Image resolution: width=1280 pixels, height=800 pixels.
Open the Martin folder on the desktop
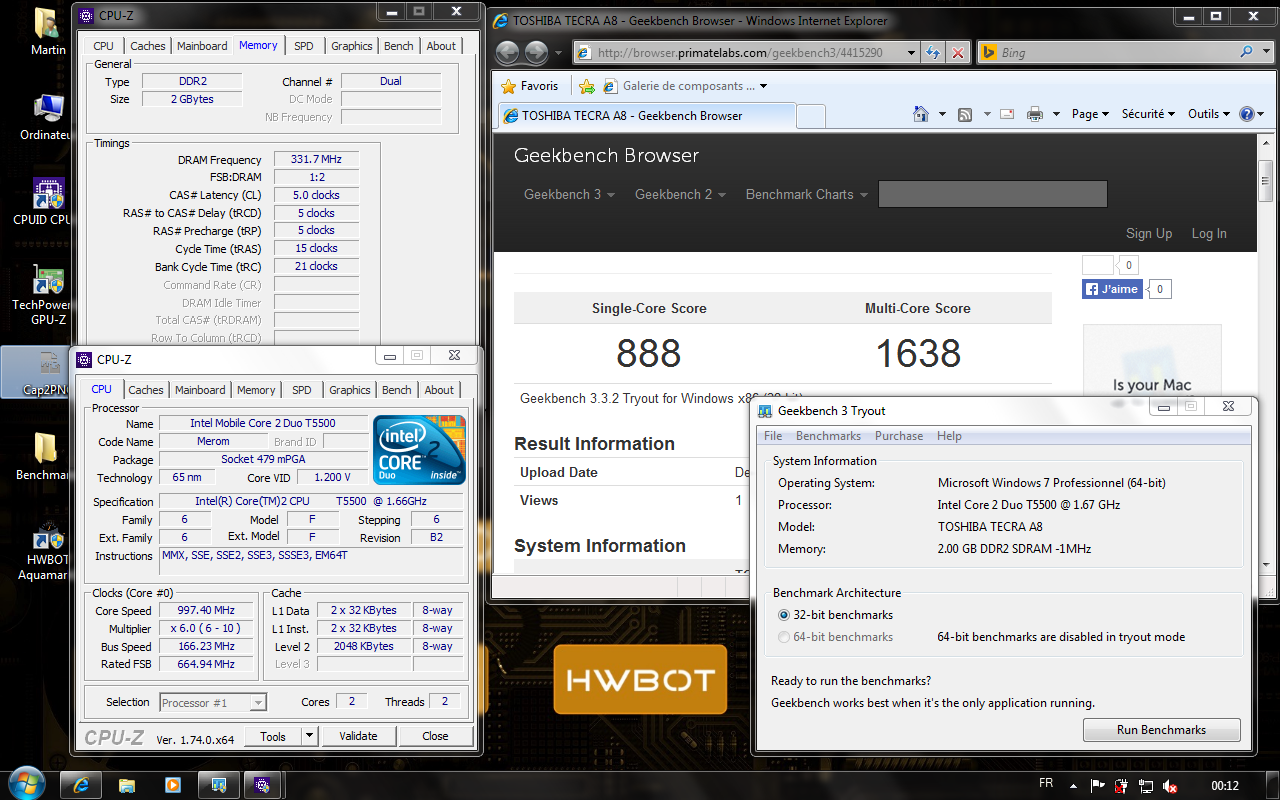[x=46, y=32]
